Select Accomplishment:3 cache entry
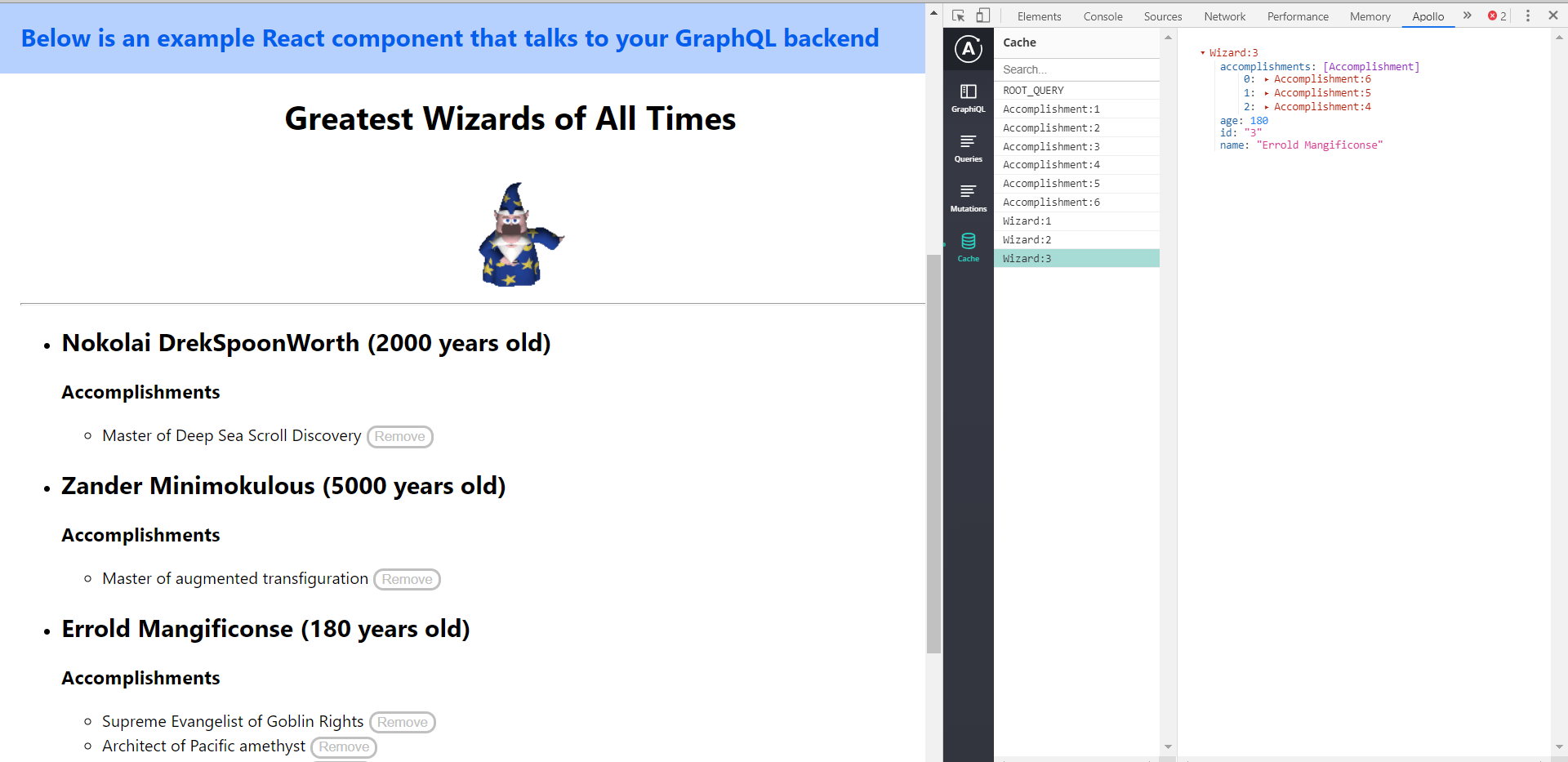Image resolution: width=1568 pixels, height=762 pixels. click(x=1076, y=147)
